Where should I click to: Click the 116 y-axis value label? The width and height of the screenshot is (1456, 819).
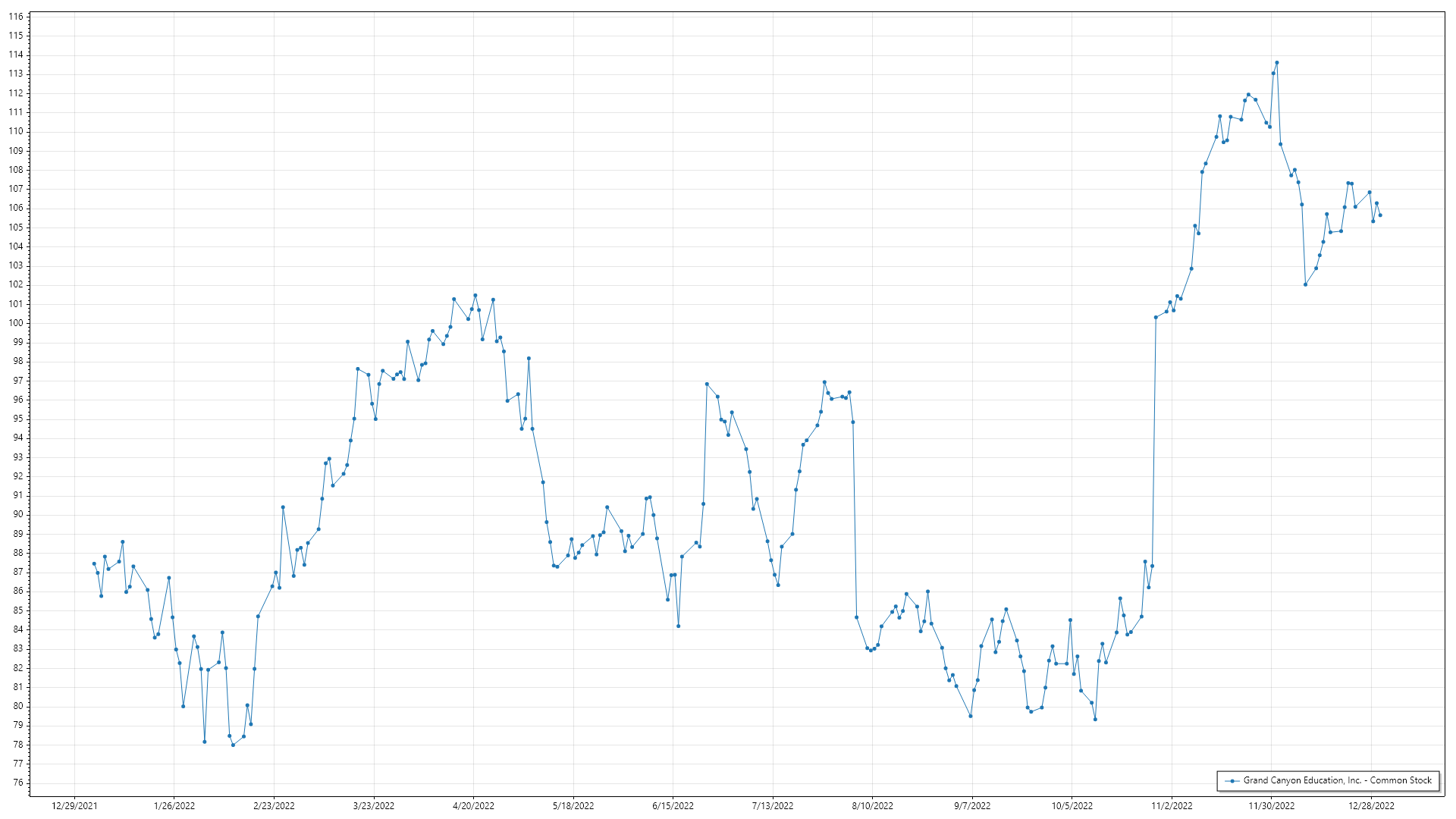[16, 16]
